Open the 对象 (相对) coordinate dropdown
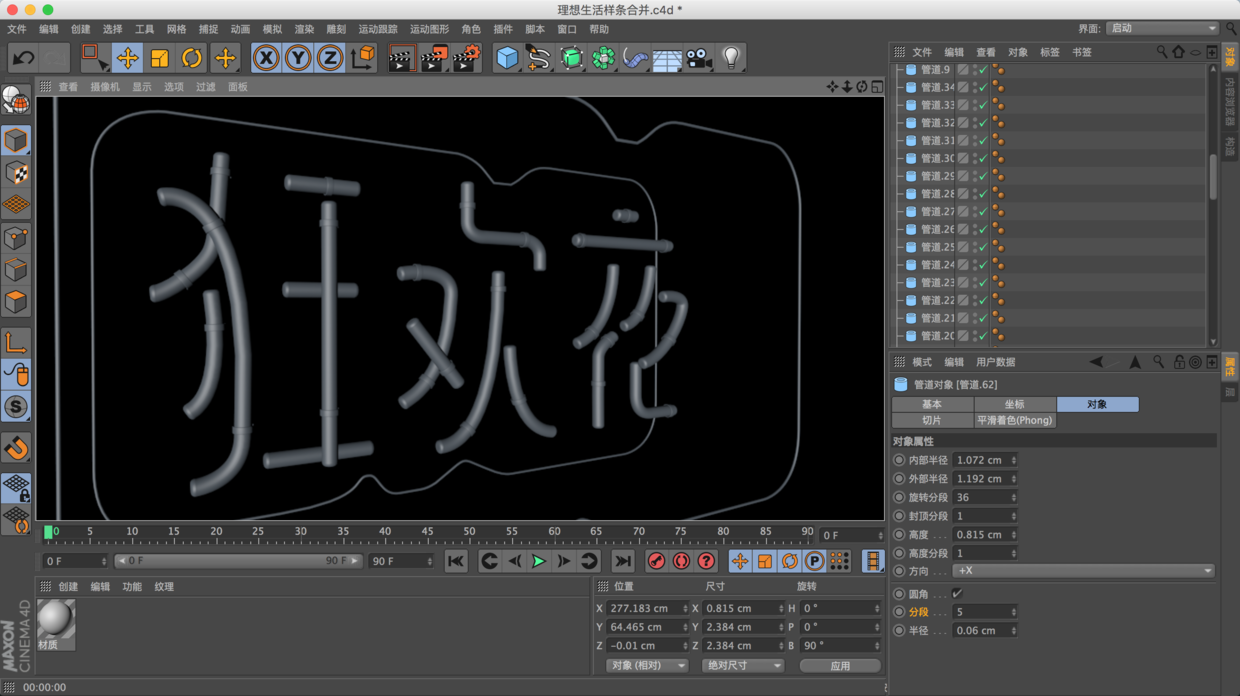Viewport: 1240px width, 696px height. pos(647,666)
